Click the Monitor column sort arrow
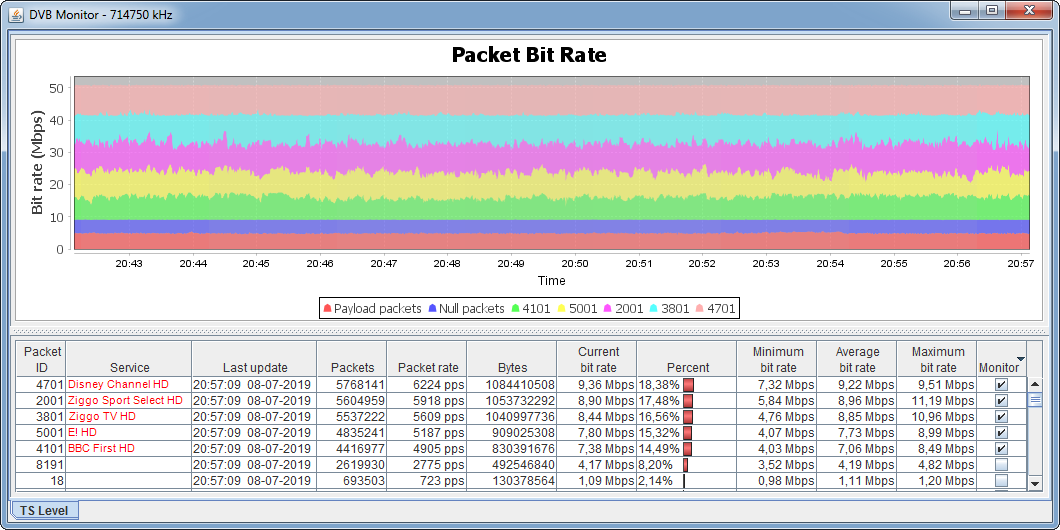1060x530 pixels. pyautogui.click(x=1020, y=358)
